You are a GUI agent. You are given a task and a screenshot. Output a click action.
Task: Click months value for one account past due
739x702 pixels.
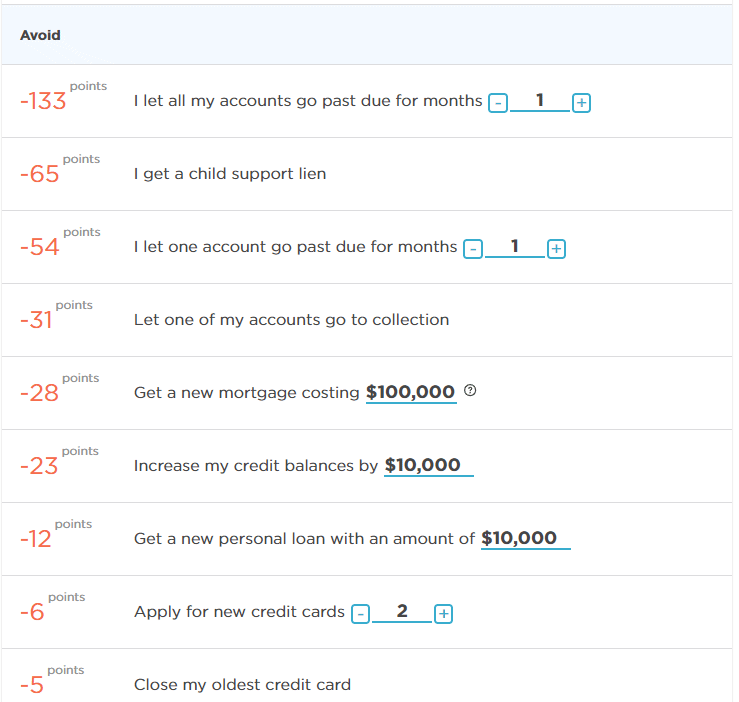(515, 247)
